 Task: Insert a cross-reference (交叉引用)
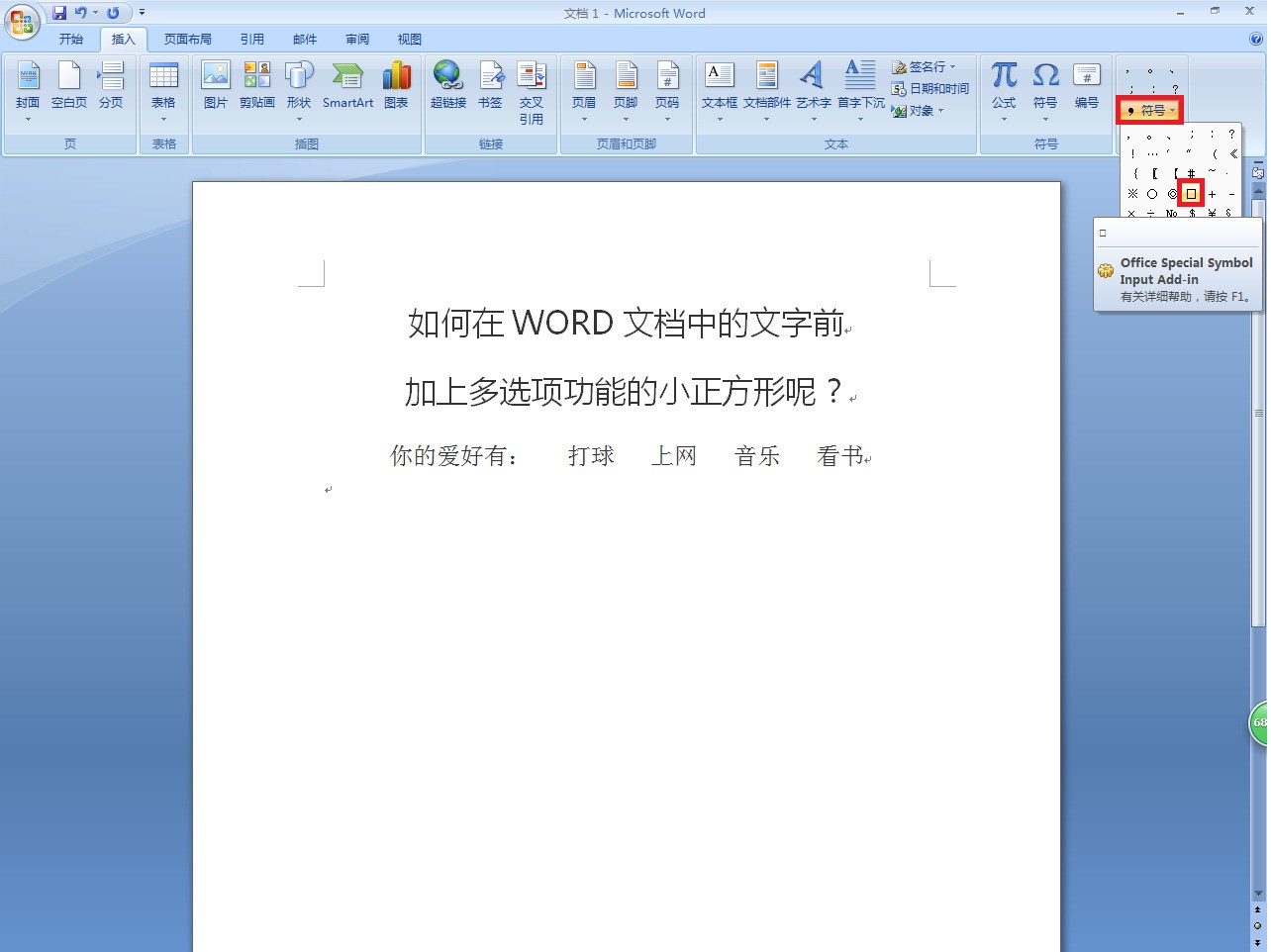point(532,92)
